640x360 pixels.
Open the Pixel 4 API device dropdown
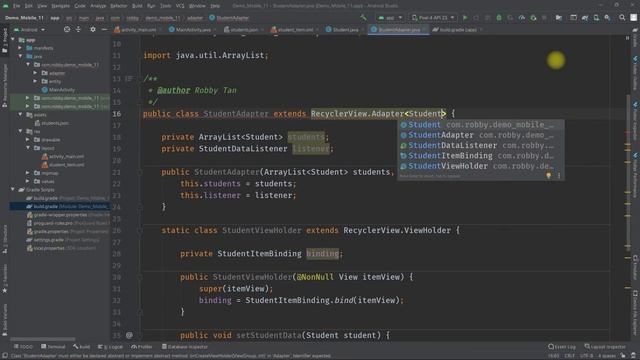[433, 18]
